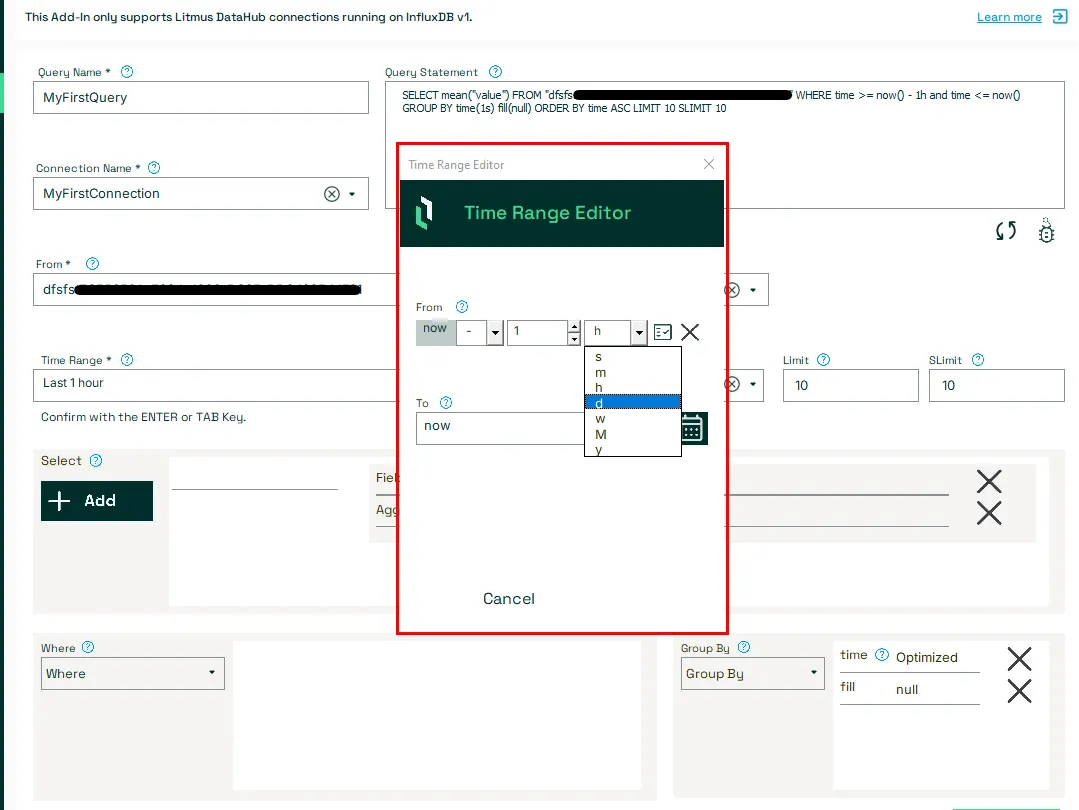Click the To field containing now

[500, 428]
